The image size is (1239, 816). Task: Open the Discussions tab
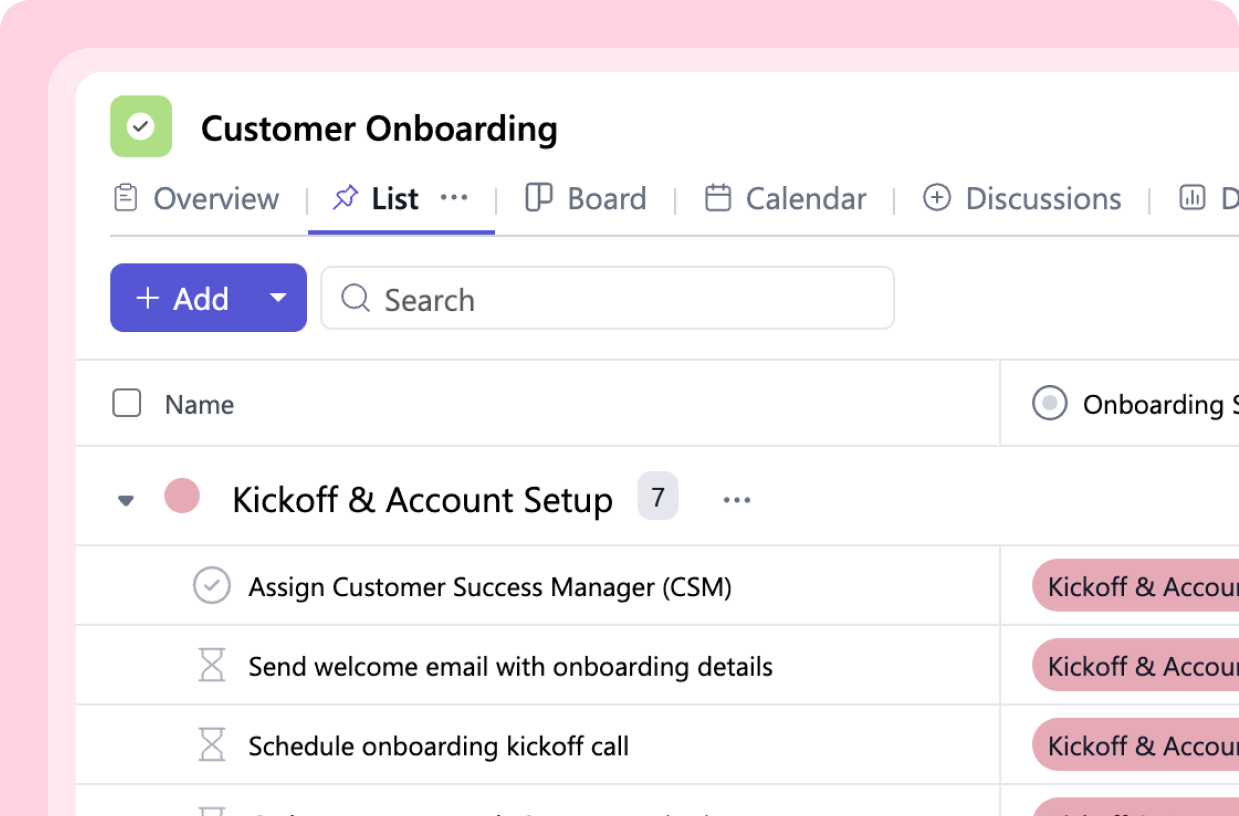1022,198
